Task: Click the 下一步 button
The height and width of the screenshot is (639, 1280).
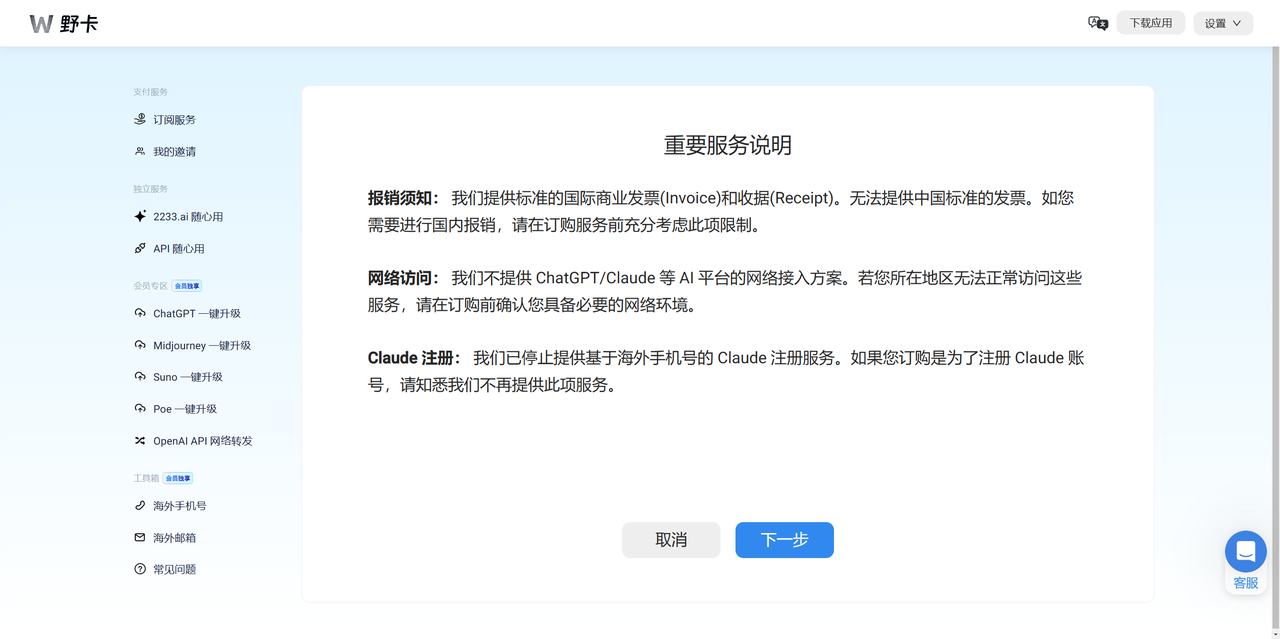Action: pos(785,540)
